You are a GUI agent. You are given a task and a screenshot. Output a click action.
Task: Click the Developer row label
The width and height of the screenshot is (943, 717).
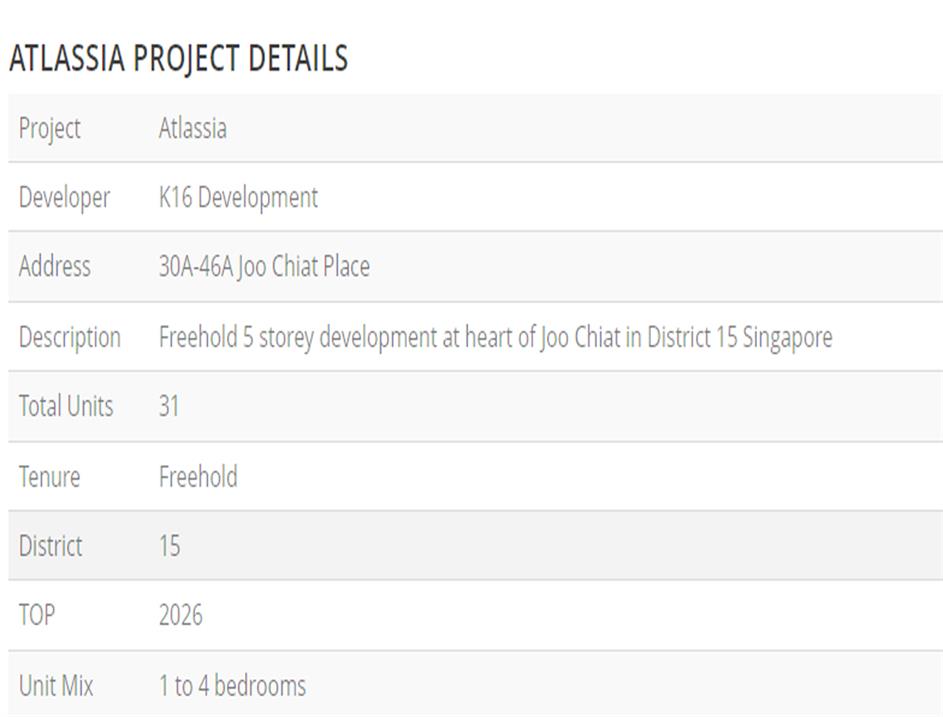coord(64,197)
